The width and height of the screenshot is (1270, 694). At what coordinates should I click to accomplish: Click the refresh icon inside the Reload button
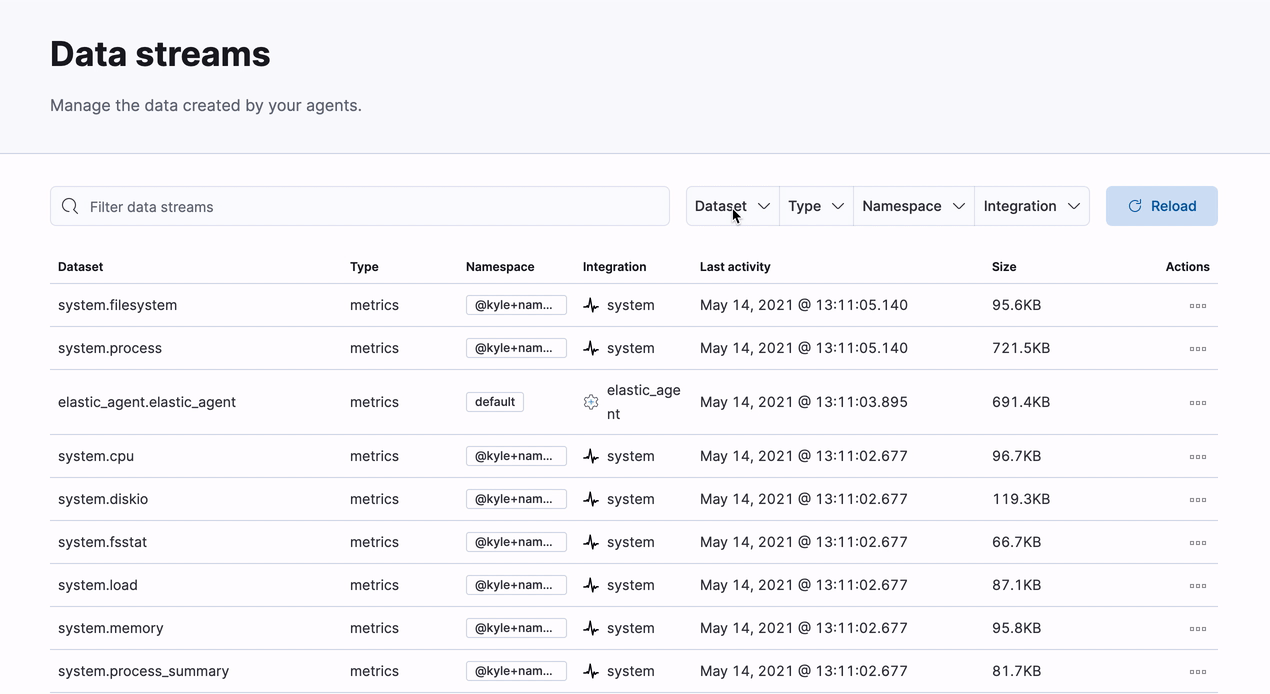point(1134,206)
